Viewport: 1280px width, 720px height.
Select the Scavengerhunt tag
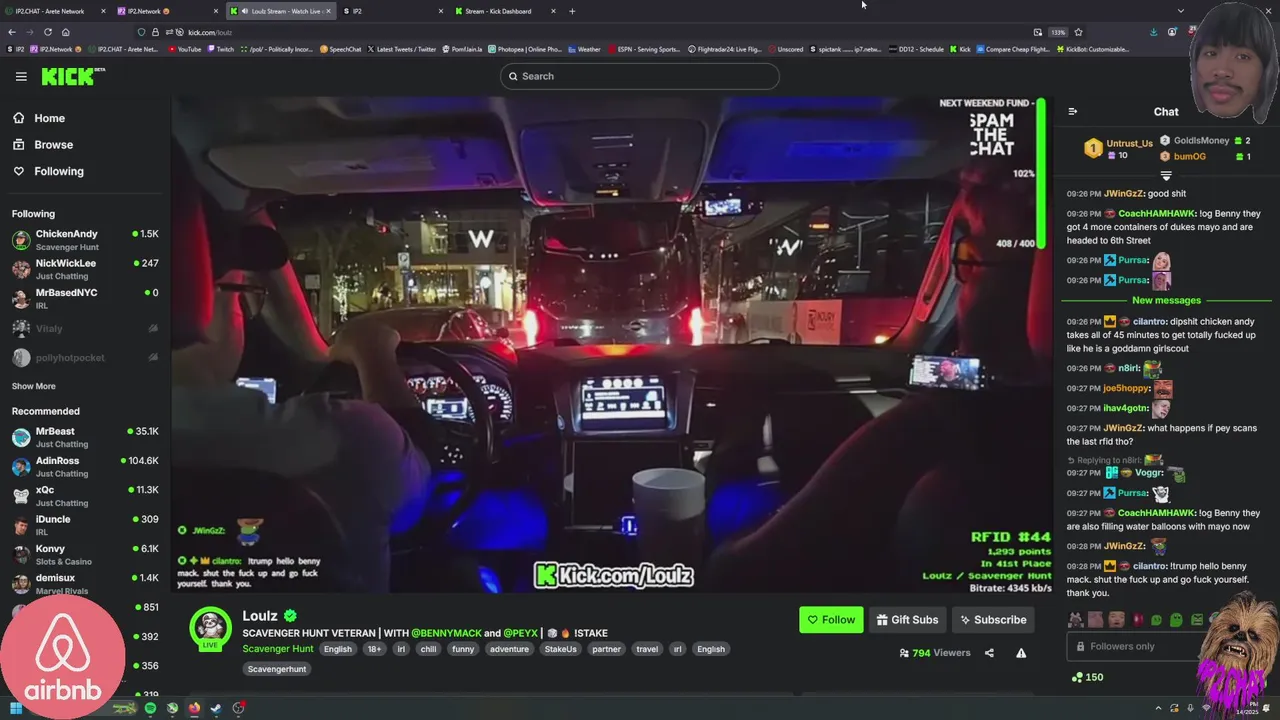tap(277, 669)
